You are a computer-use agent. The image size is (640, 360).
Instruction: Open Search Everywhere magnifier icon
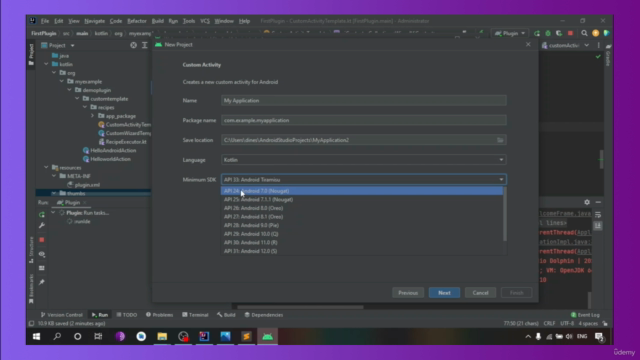pyautogui.click(x=584, y=33)
